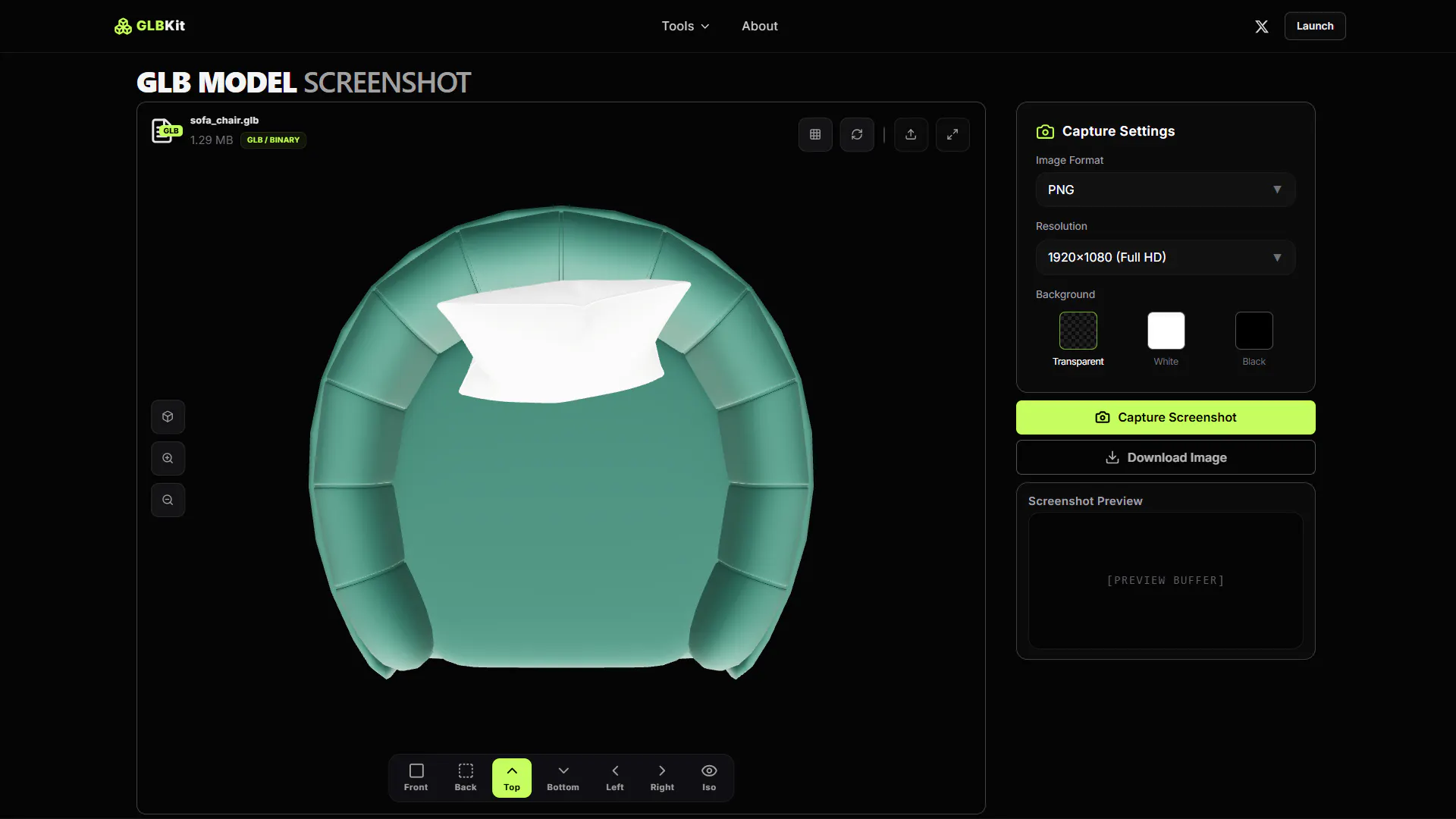Switch to the Bottom view
Viewport: 1456px width, 819px height.
click(563, 777)
